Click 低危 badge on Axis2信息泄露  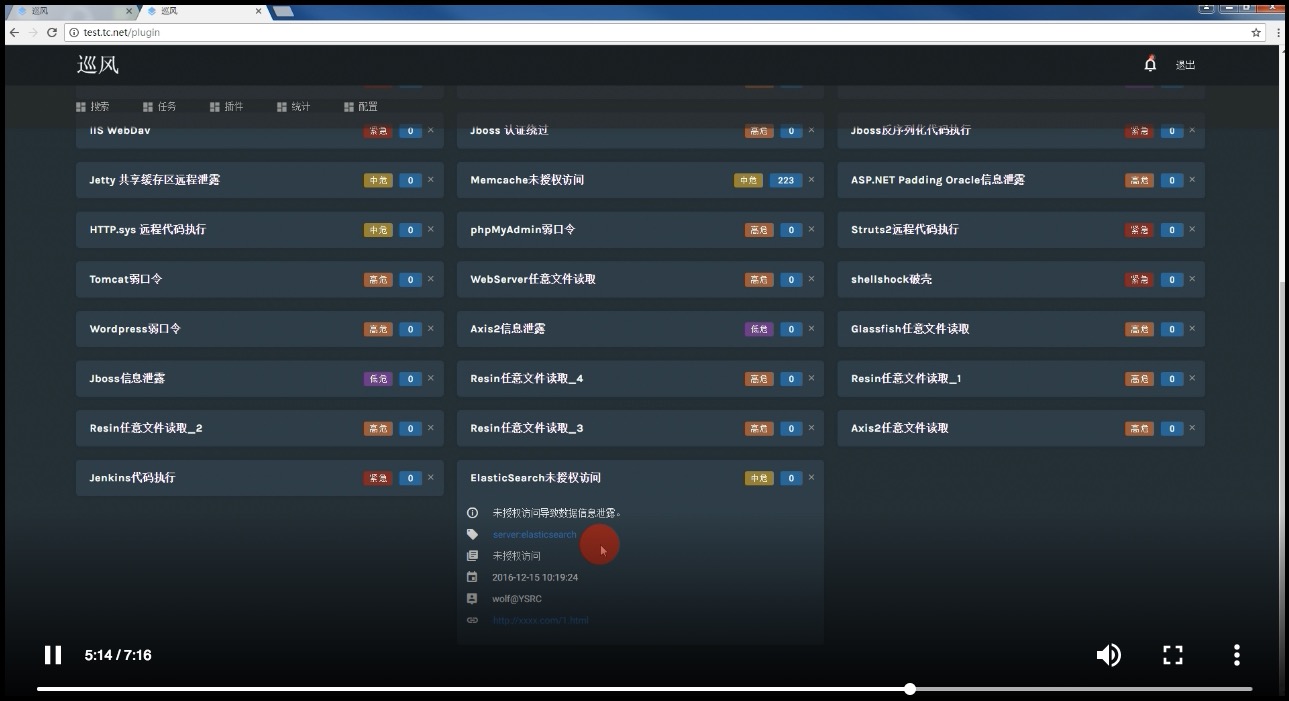tap(759, 329)
